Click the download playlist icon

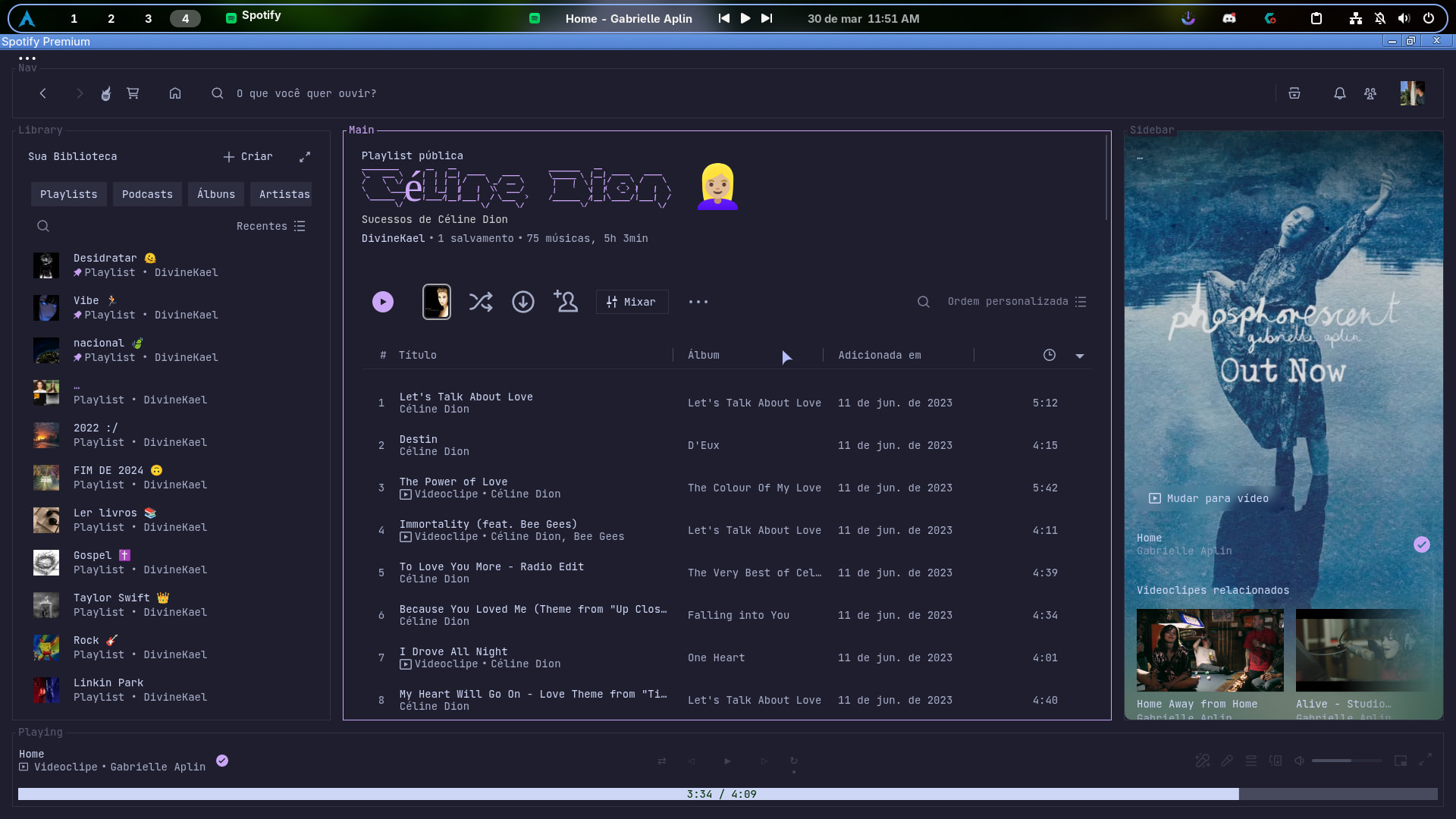coord(522,302)
